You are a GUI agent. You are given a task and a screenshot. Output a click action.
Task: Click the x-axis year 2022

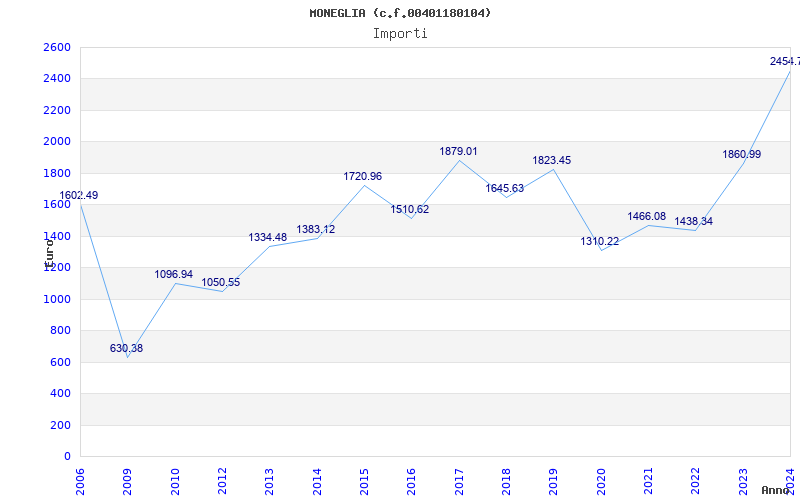695,481
